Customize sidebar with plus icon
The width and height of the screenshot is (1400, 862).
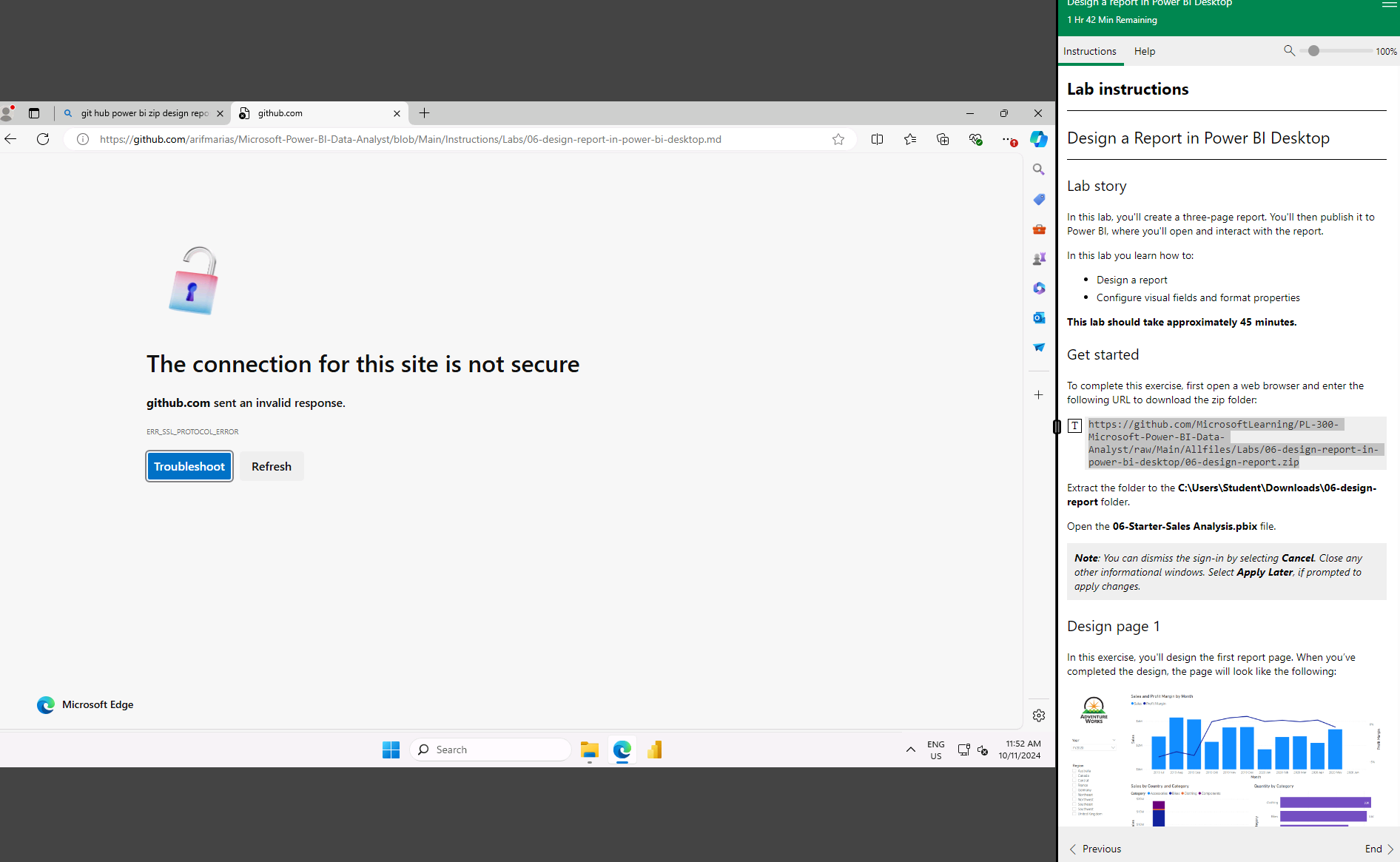click(x=1039, y=395)
